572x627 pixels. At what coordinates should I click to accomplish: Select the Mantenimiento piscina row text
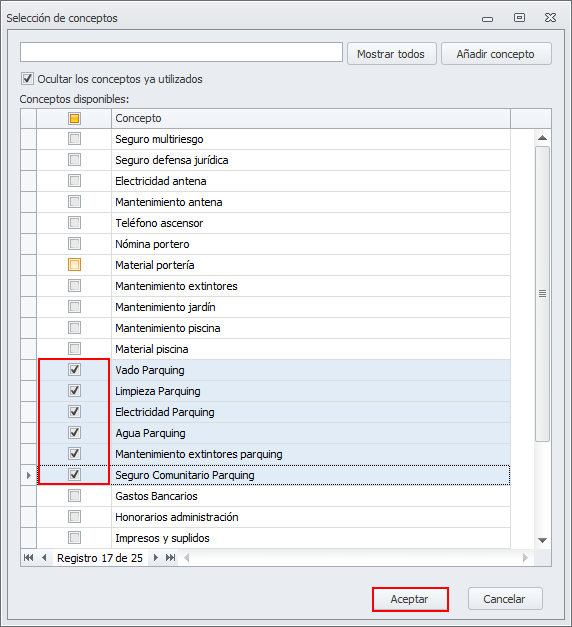click(168, 328)
